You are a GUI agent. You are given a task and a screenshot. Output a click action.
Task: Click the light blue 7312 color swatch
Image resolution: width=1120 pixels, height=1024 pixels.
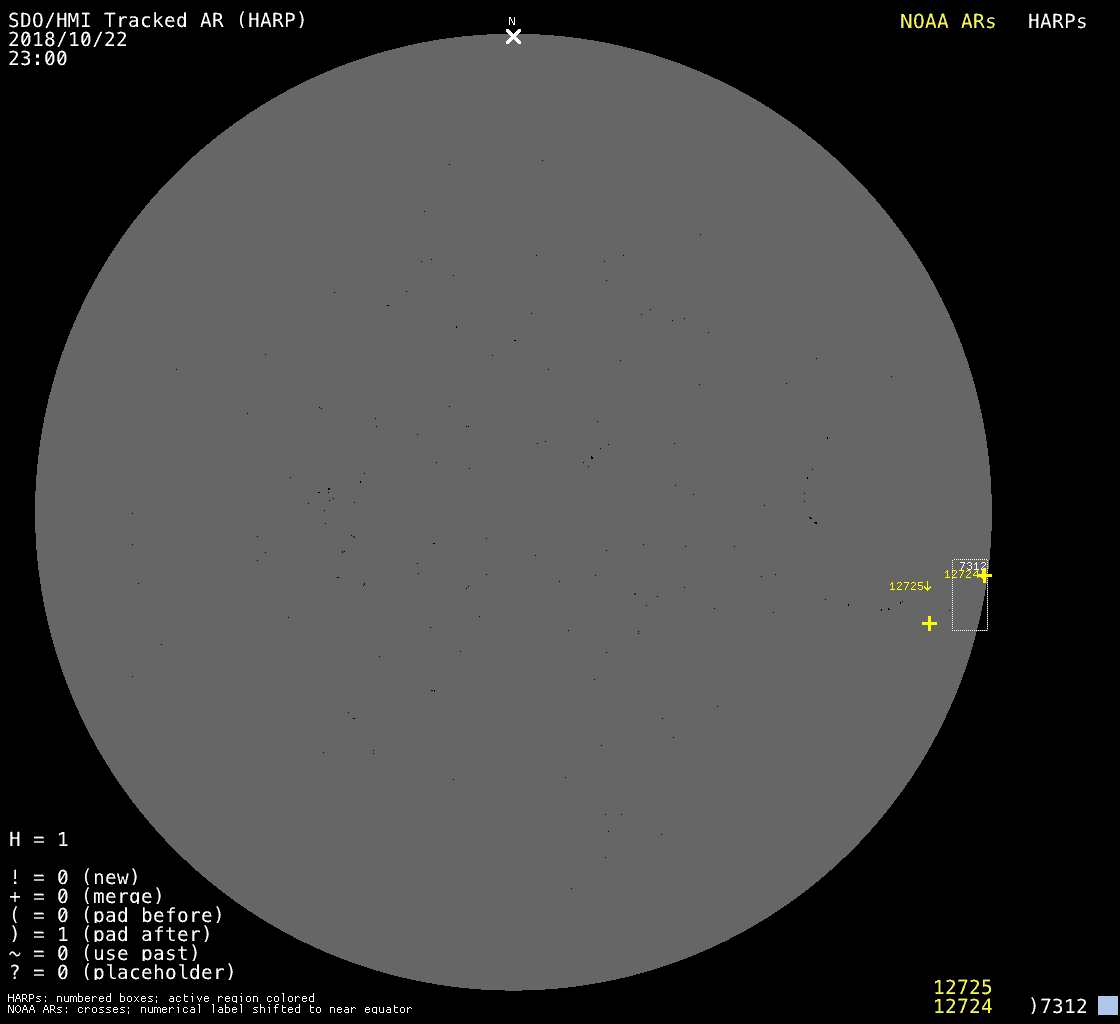[x=1107, y=1005]
